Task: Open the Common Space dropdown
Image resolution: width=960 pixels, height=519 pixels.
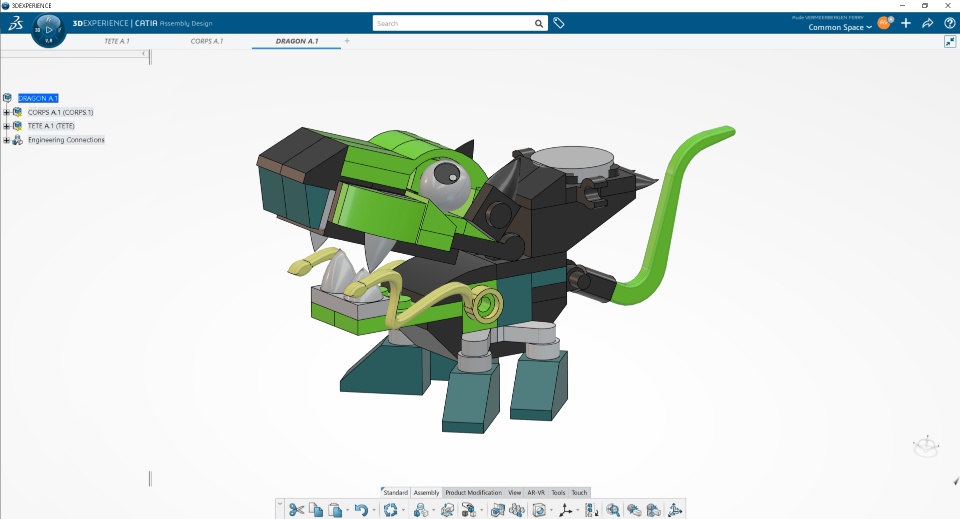Action: pos(840,27)
